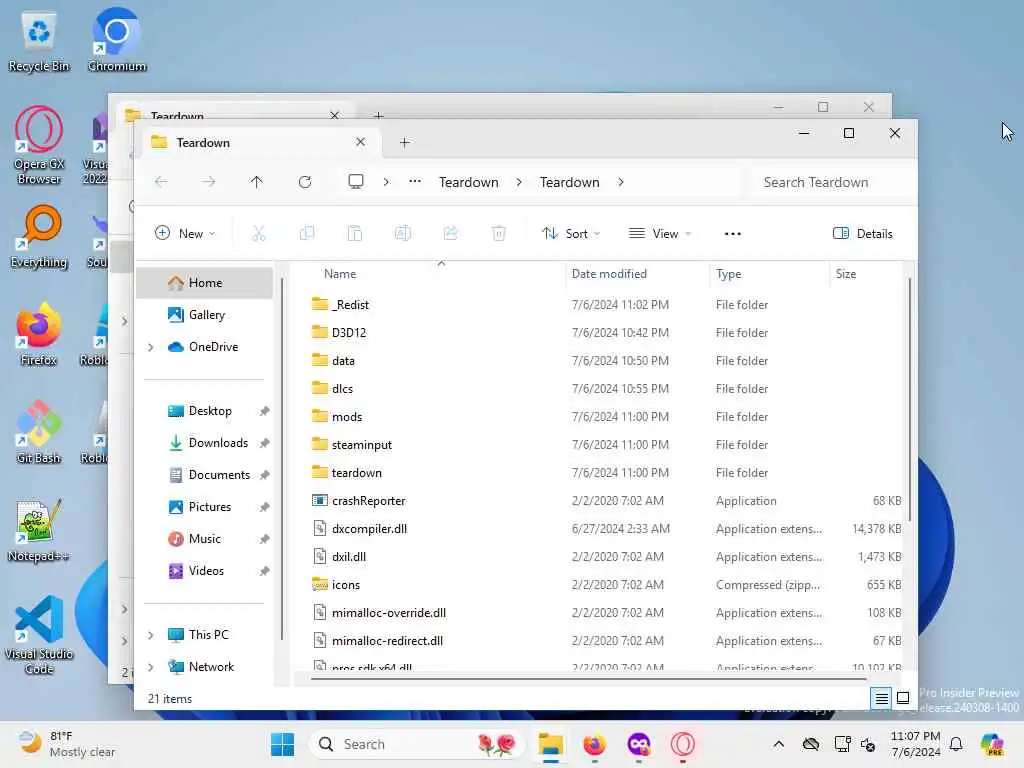The width and height of the screenshot is (1024, 768).
Task: Click the Delete trash icon
Action: [499, 233]
